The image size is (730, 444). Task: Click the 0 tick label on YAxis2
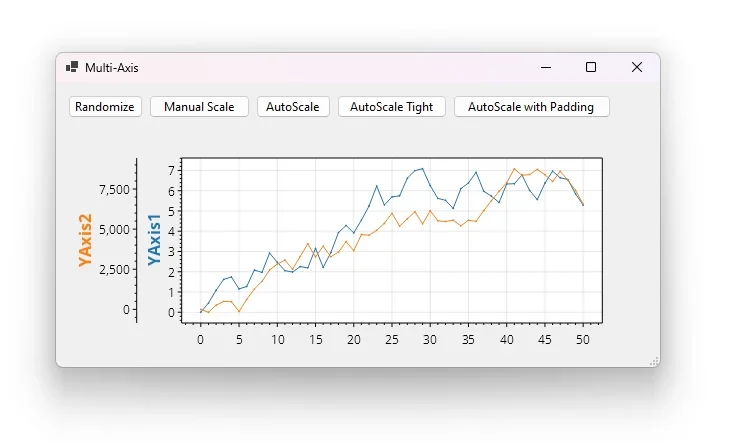pyautogui.click(x=126, y=309)
